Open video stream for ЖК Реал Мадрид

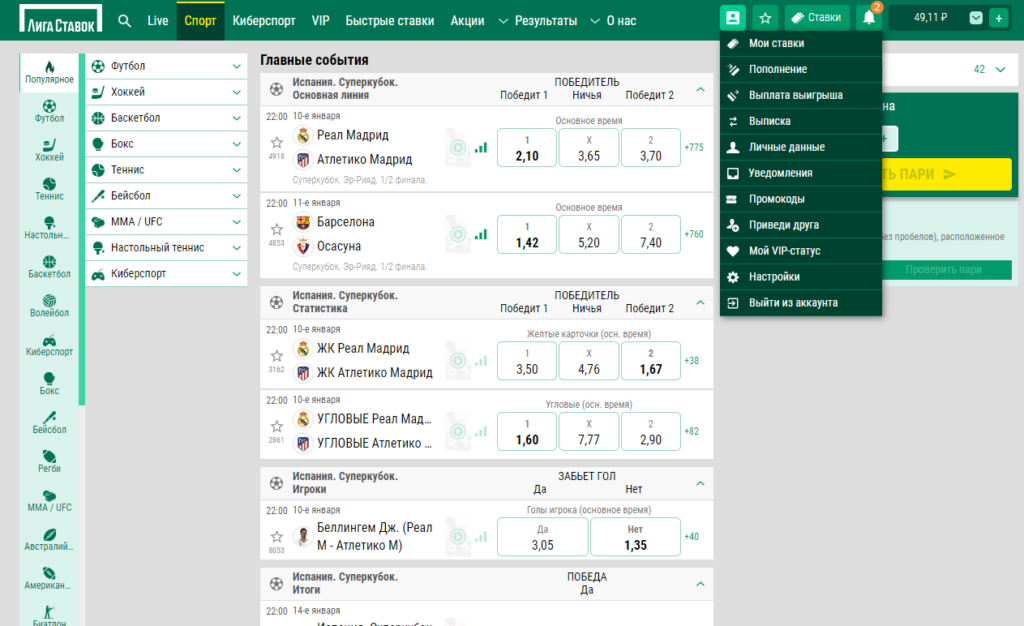(x=458, y=361)
